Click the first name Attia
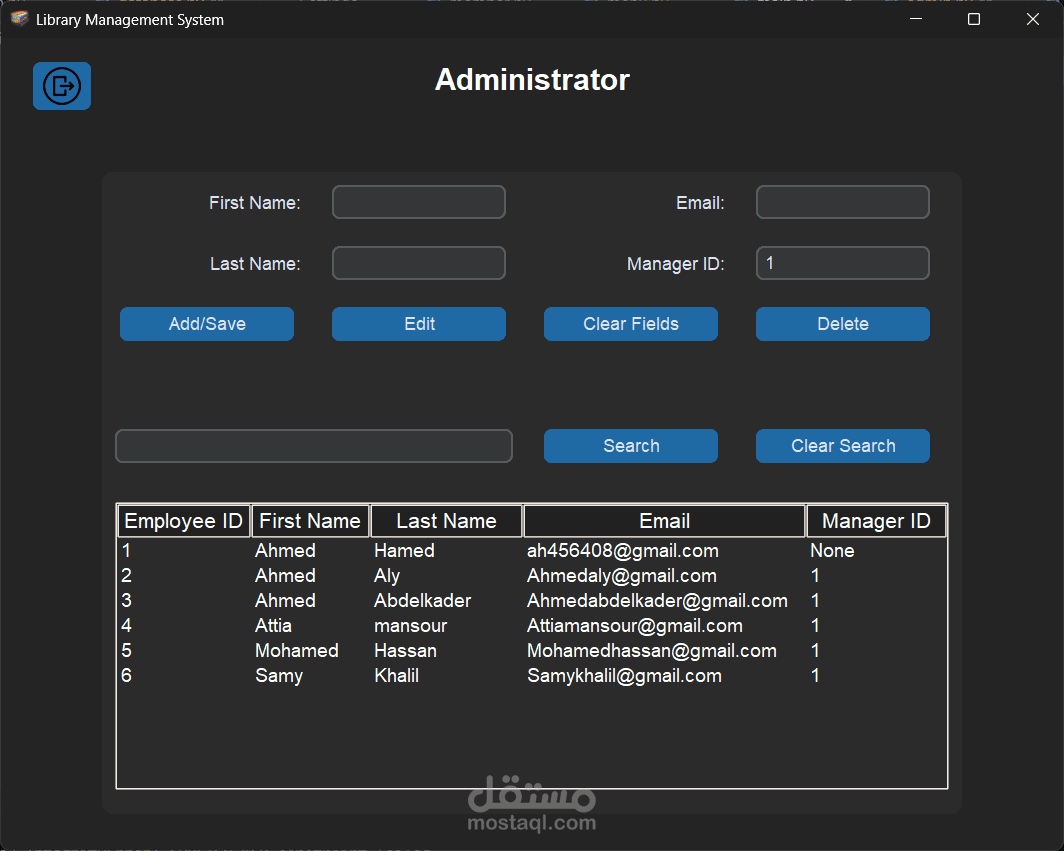Viewport: 1064px width, 851px height. (273, 626)
